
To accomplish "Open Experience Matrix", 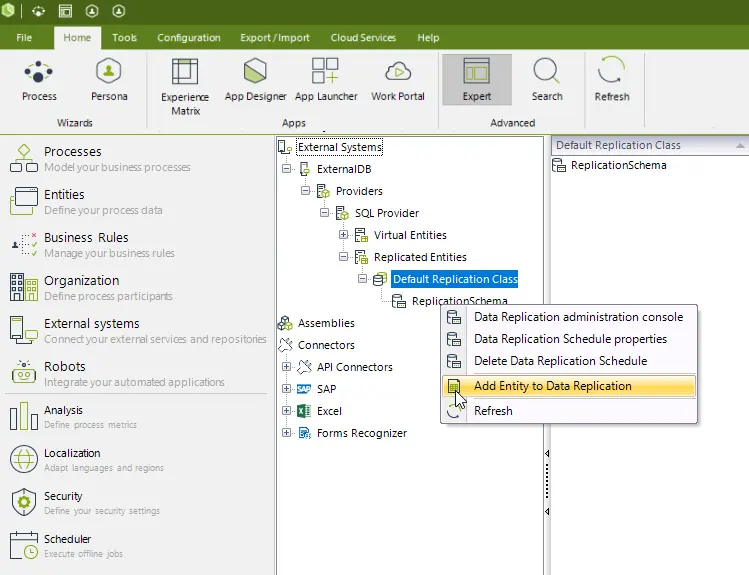I will click(x=185, y=87).
